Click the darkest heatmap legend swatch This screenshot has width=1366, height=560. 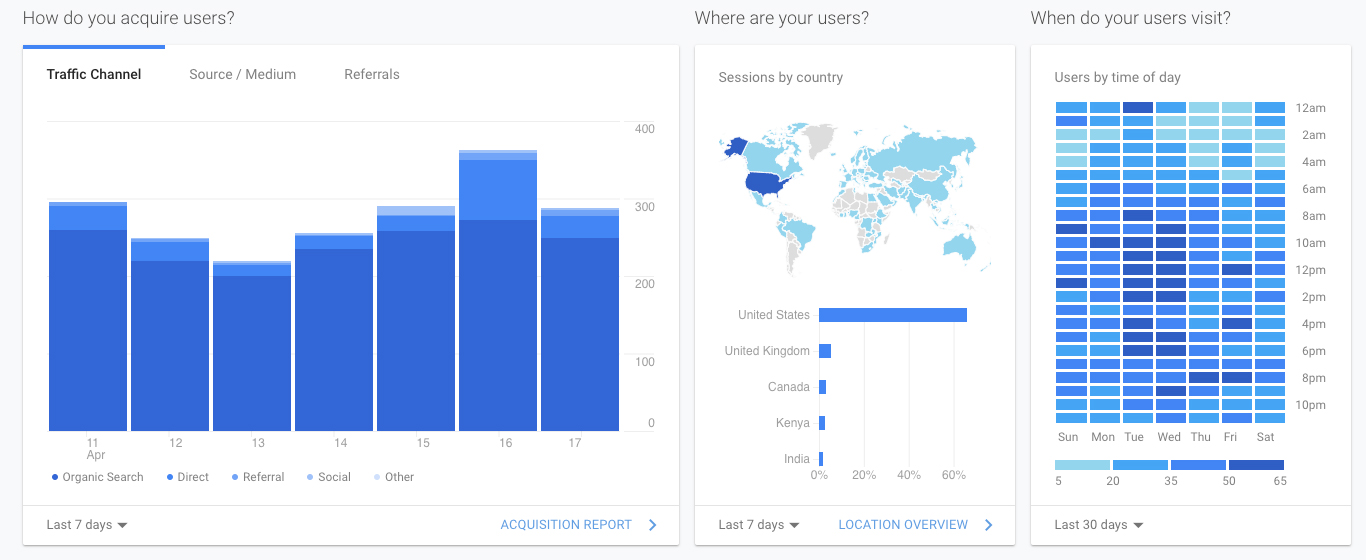(1256, 465)
